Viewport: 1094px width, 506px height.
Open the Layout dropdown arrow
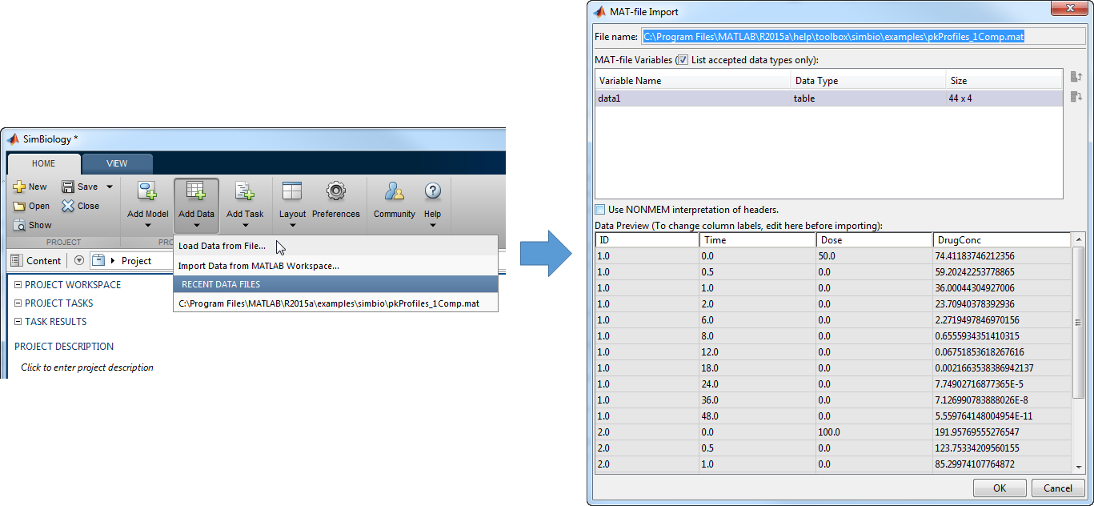(292, 225)
